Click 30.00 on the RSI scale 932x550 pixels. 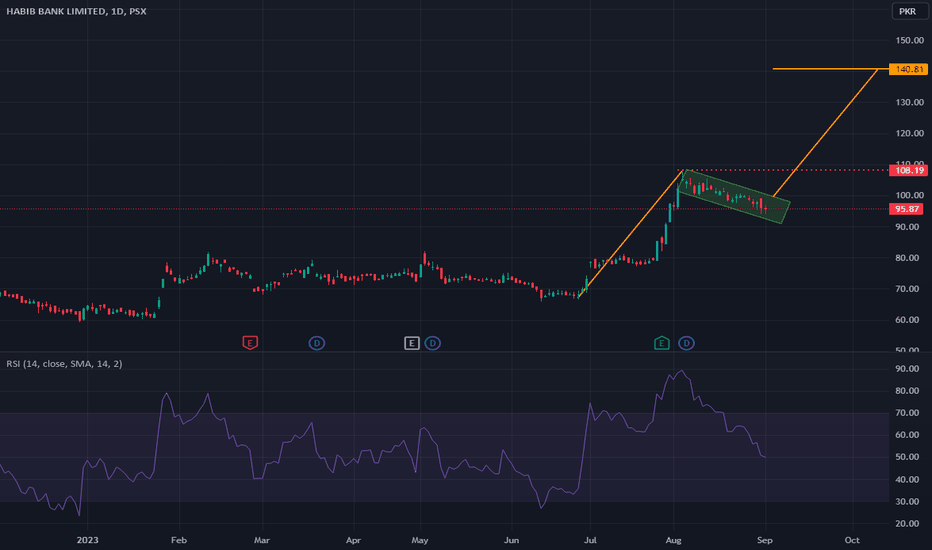[x=907, y=501]
